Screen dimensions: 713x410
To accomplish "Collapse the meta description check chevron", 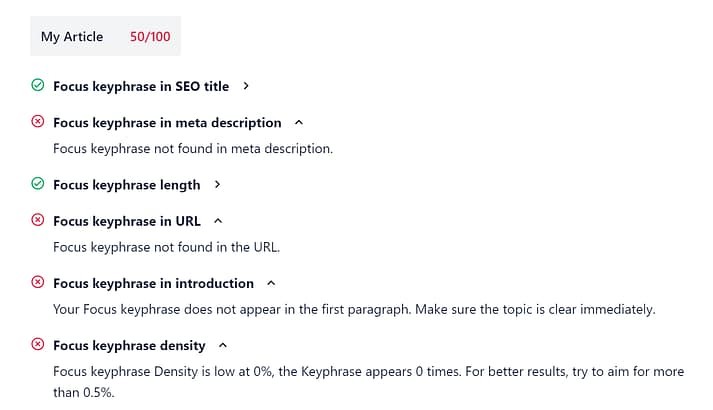I will 299,122.
